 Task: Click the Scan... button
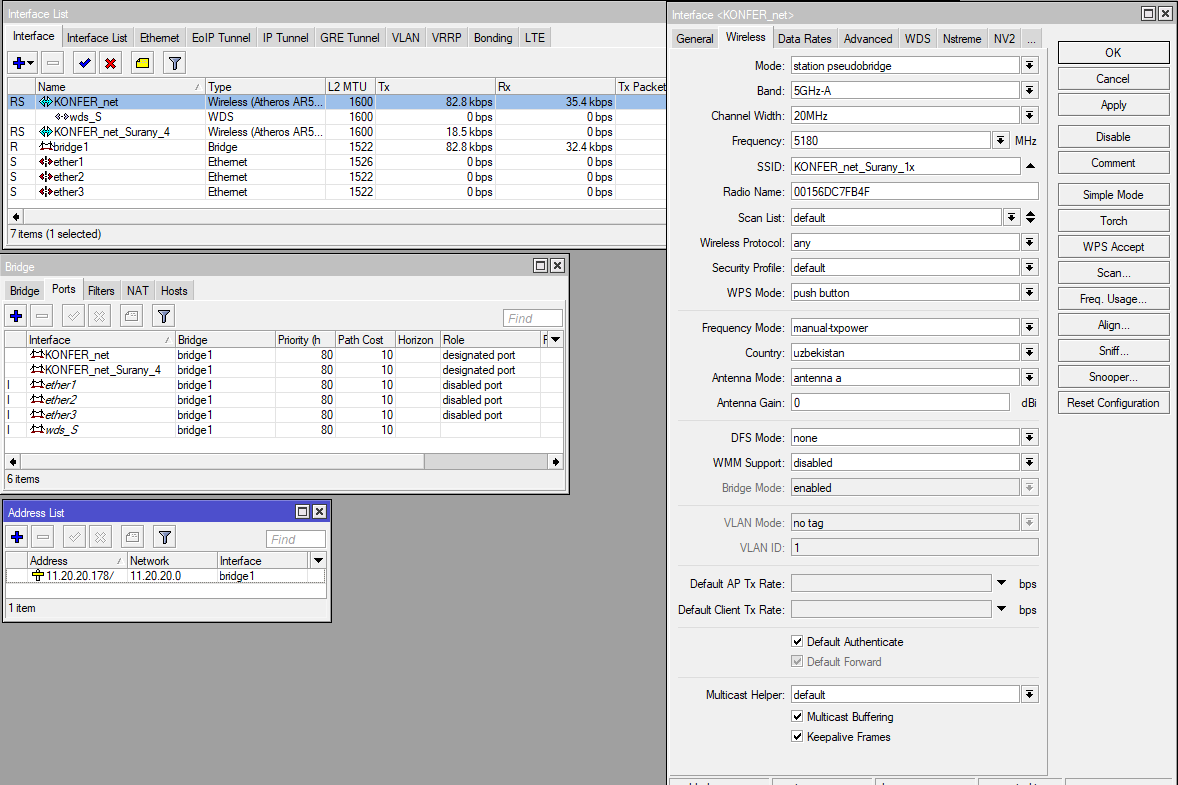click(x=1113, y=273)
